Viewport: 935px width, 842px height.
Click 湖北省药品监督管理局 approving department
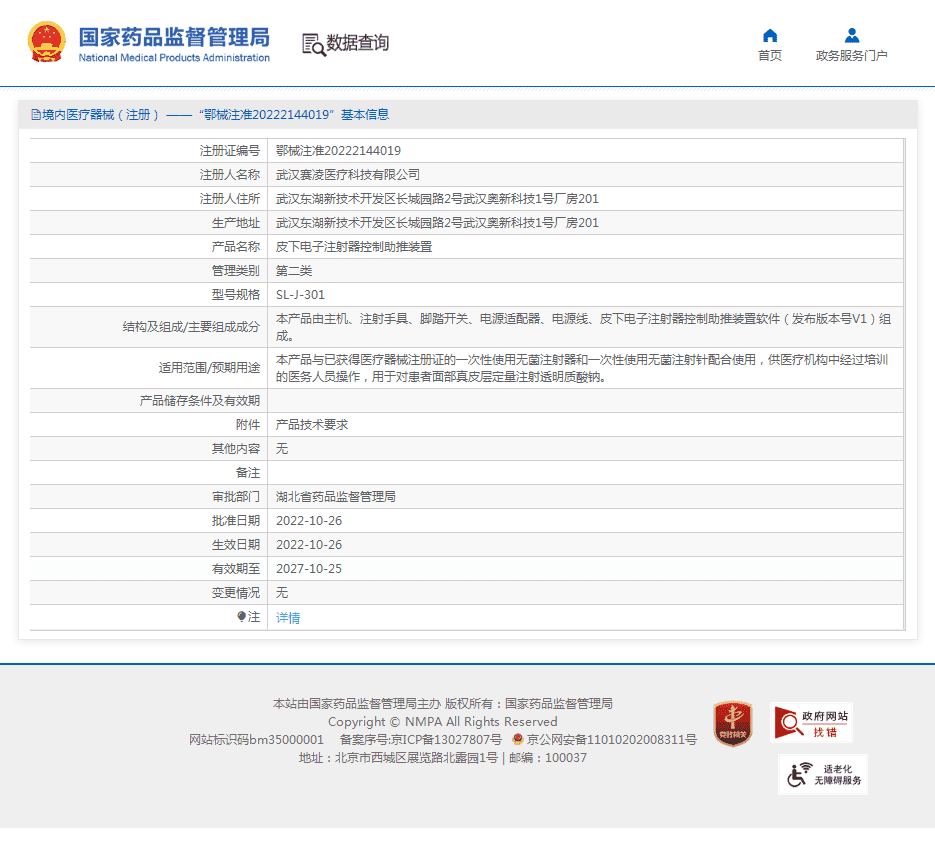[336, 497]
